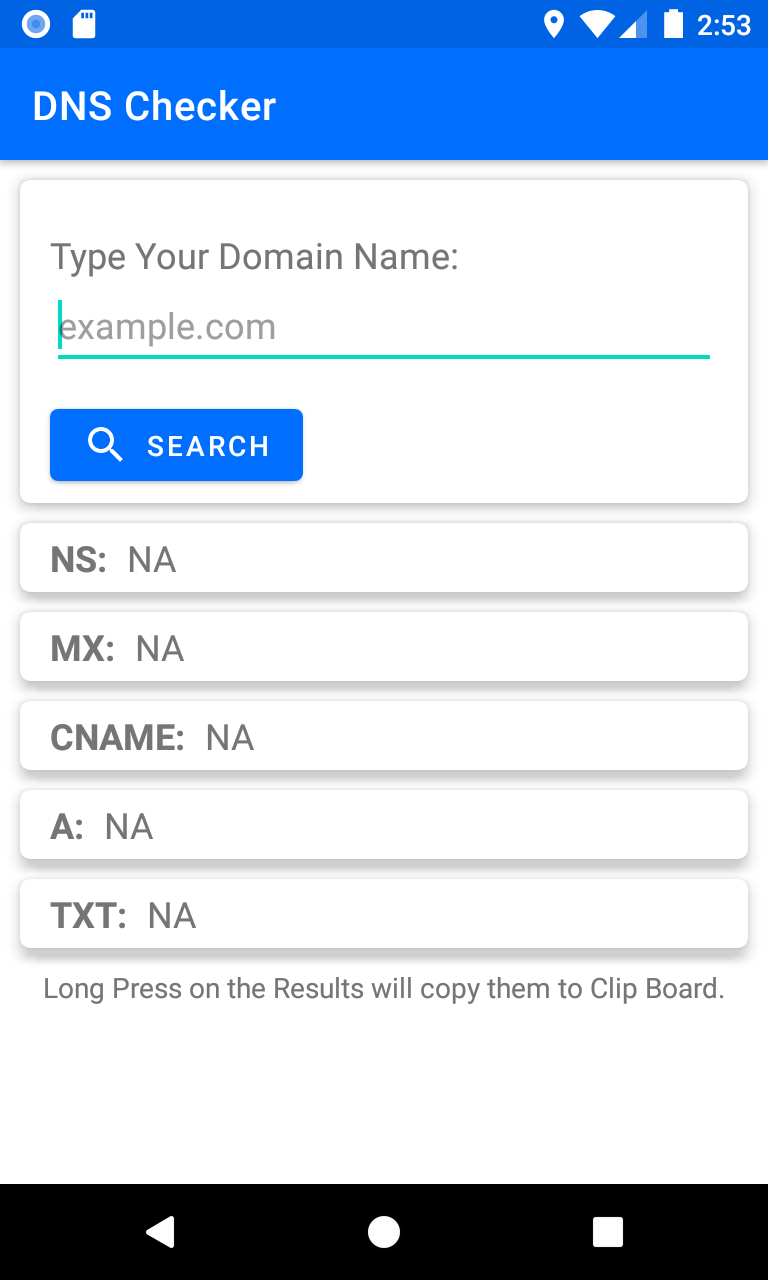This screenshot has width=768, height=1280.
Task: Tap the "Type Your Domain Name" label
Action: (x=254, y=257)
